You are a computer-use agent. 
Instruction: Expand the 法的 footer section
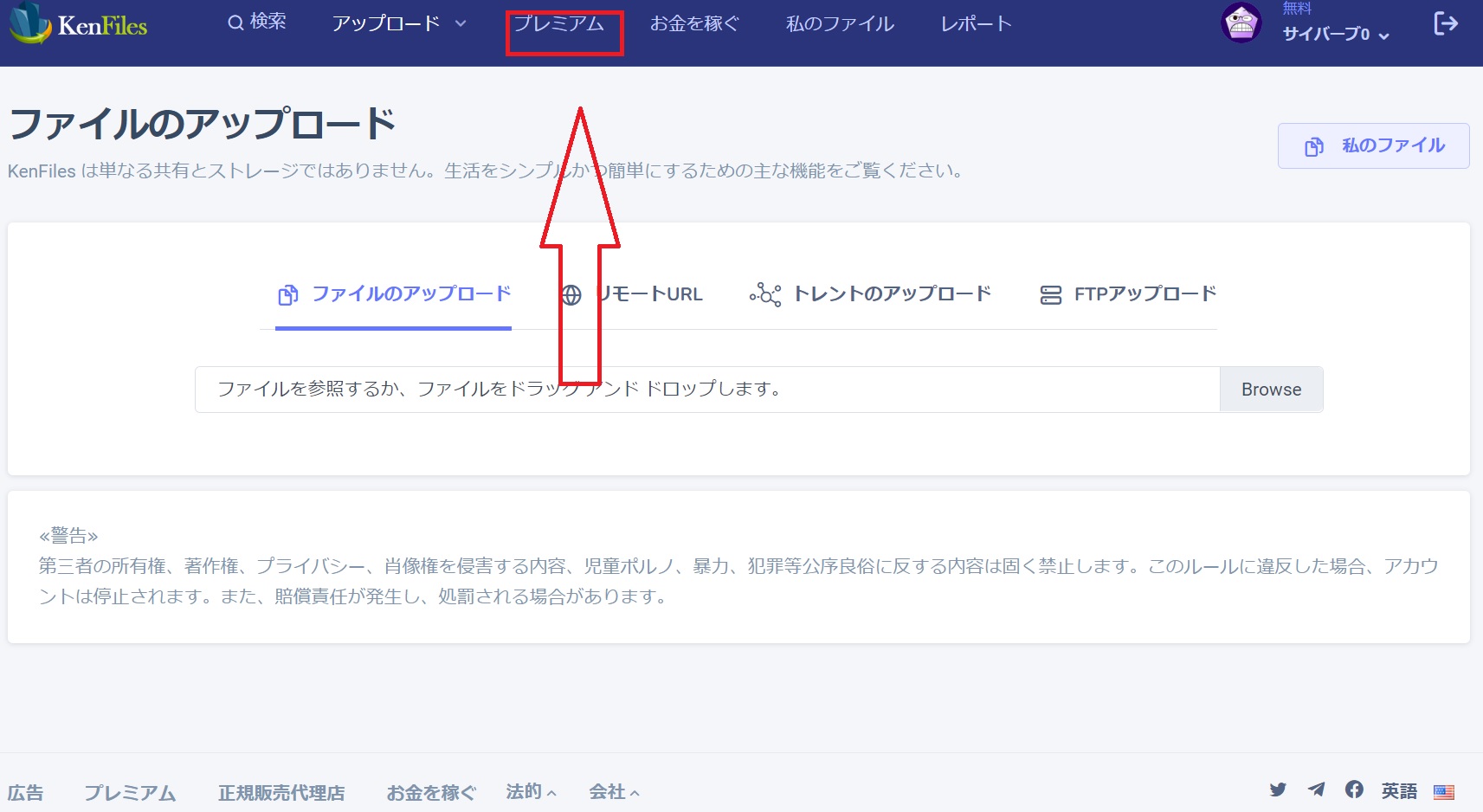(531, 790)
